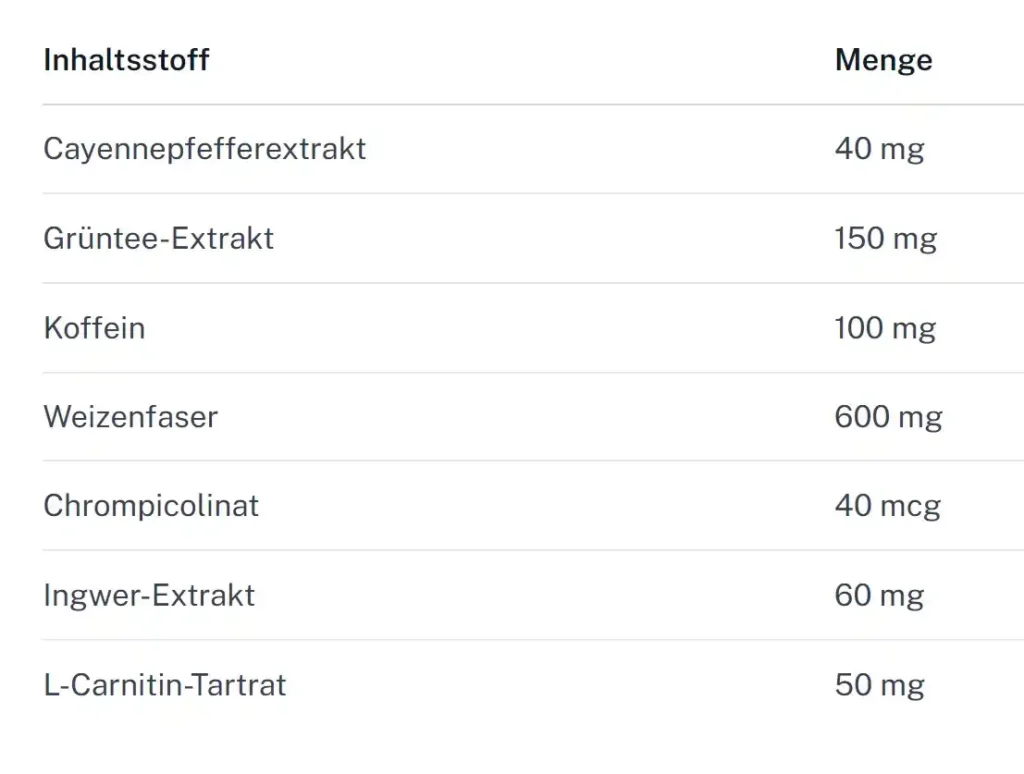Select the Grüntee-Extrakt ingredient name

coord(158,239)
